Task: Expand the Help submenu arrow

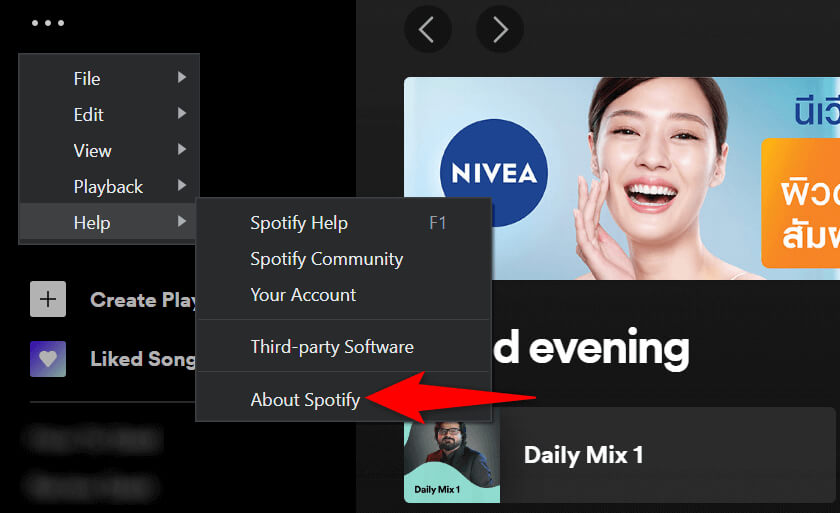Action: pos(182,222)
